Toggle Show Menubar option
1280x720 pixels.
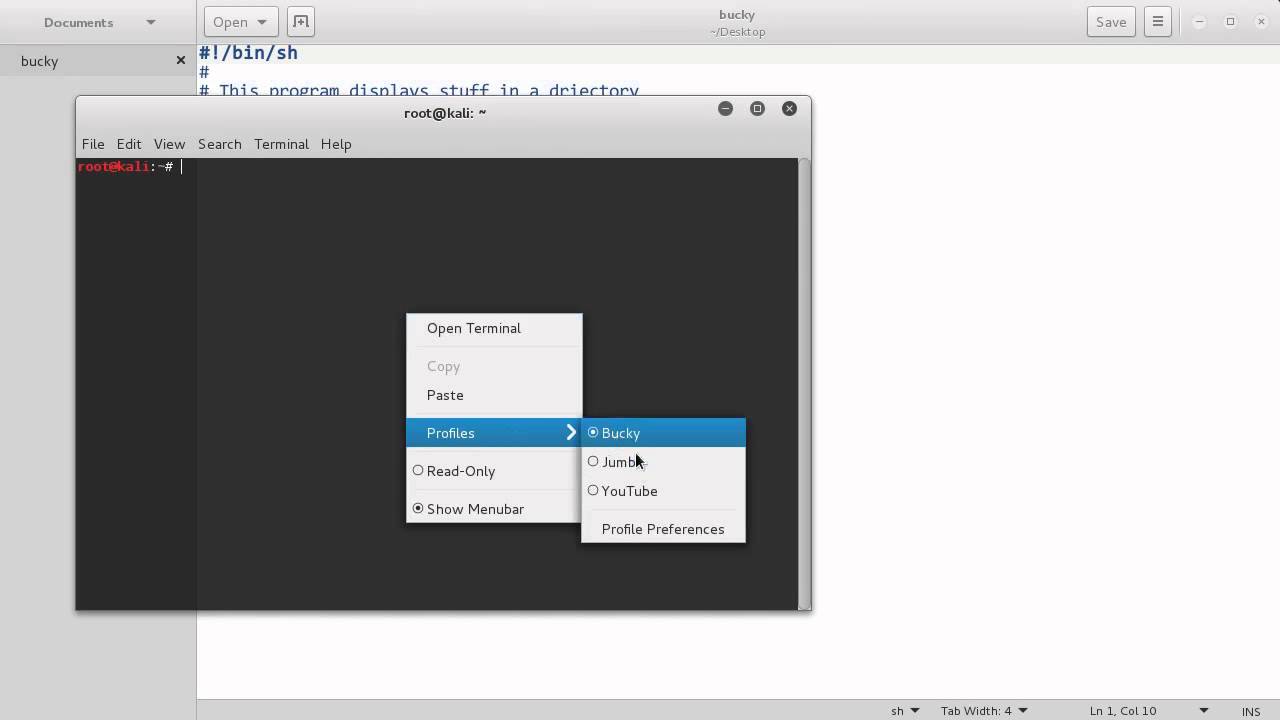(494, 509)
